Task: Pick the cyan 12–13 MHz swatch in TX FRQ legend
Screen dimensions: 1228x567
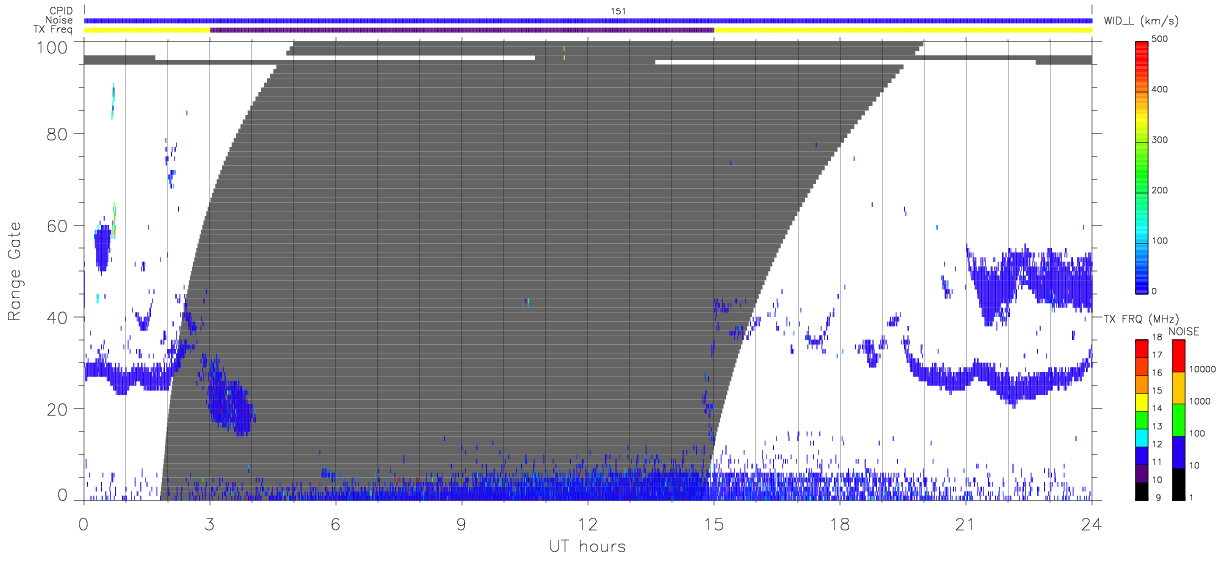Action: (x=1142, y=436)
